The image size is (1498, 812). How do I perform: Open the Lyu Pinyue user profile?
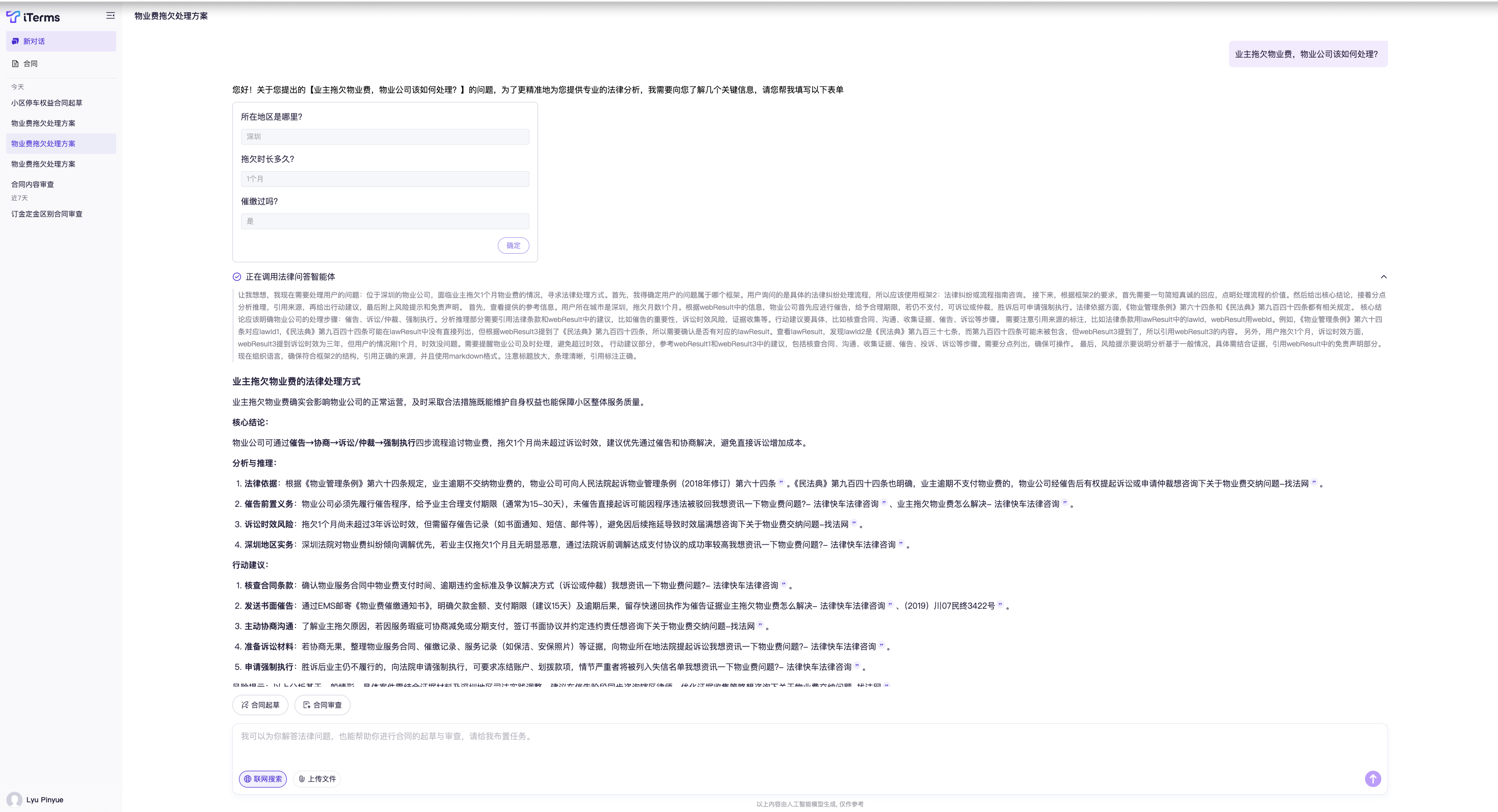pyautogui.click(x=36, y=800)
